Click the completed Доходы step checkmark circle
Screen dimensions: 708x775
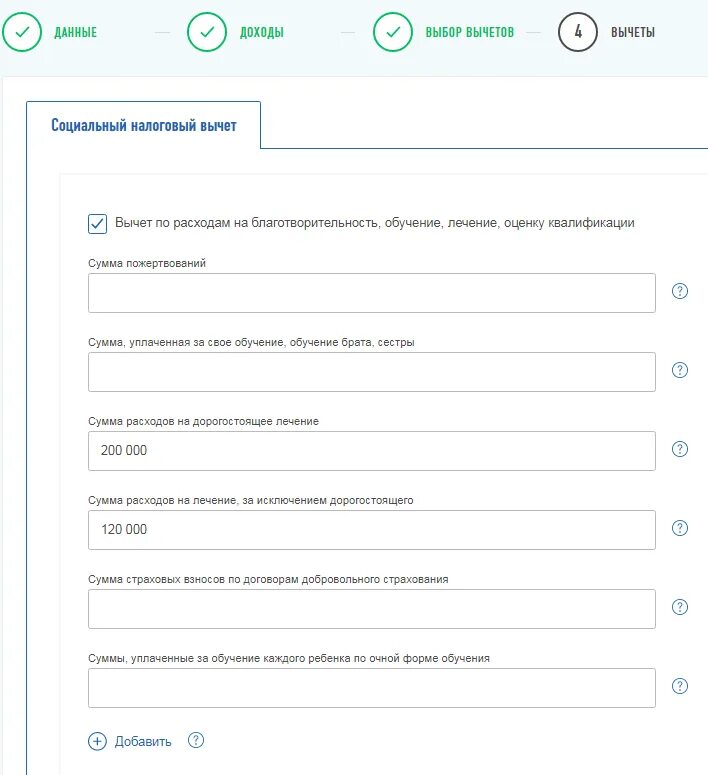pos(207,32)
